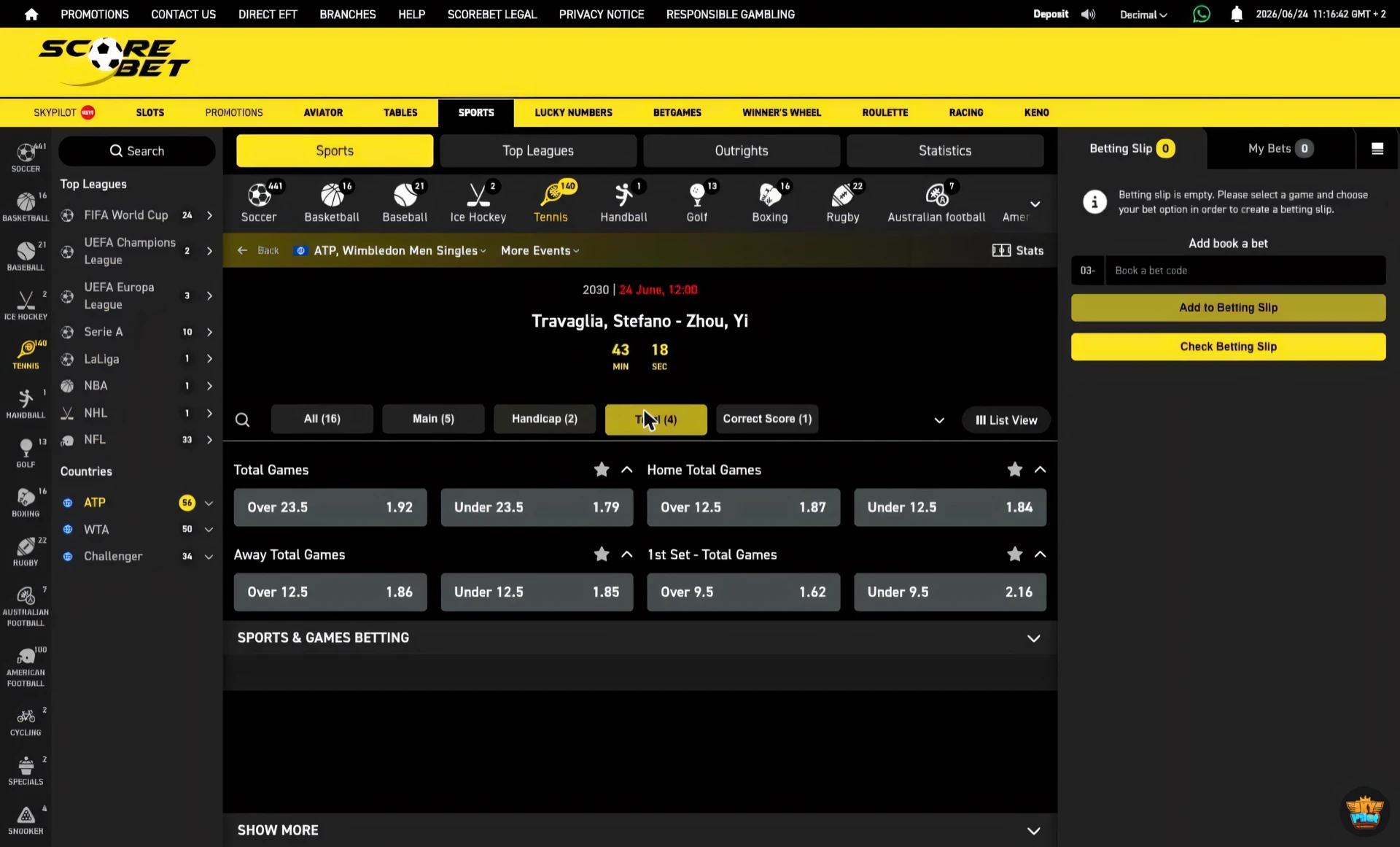1400x847 pixels.
Task: Click the Search box in sidebar
Action: pos(137,151)
